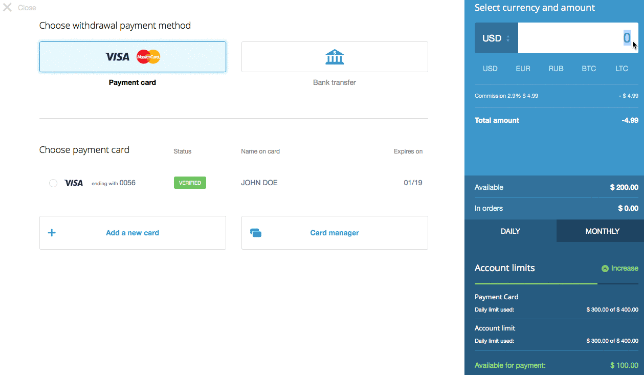This screenshot has width=644, height=375.
Task: Click the amount input field
Action: (x=578, y=38)
